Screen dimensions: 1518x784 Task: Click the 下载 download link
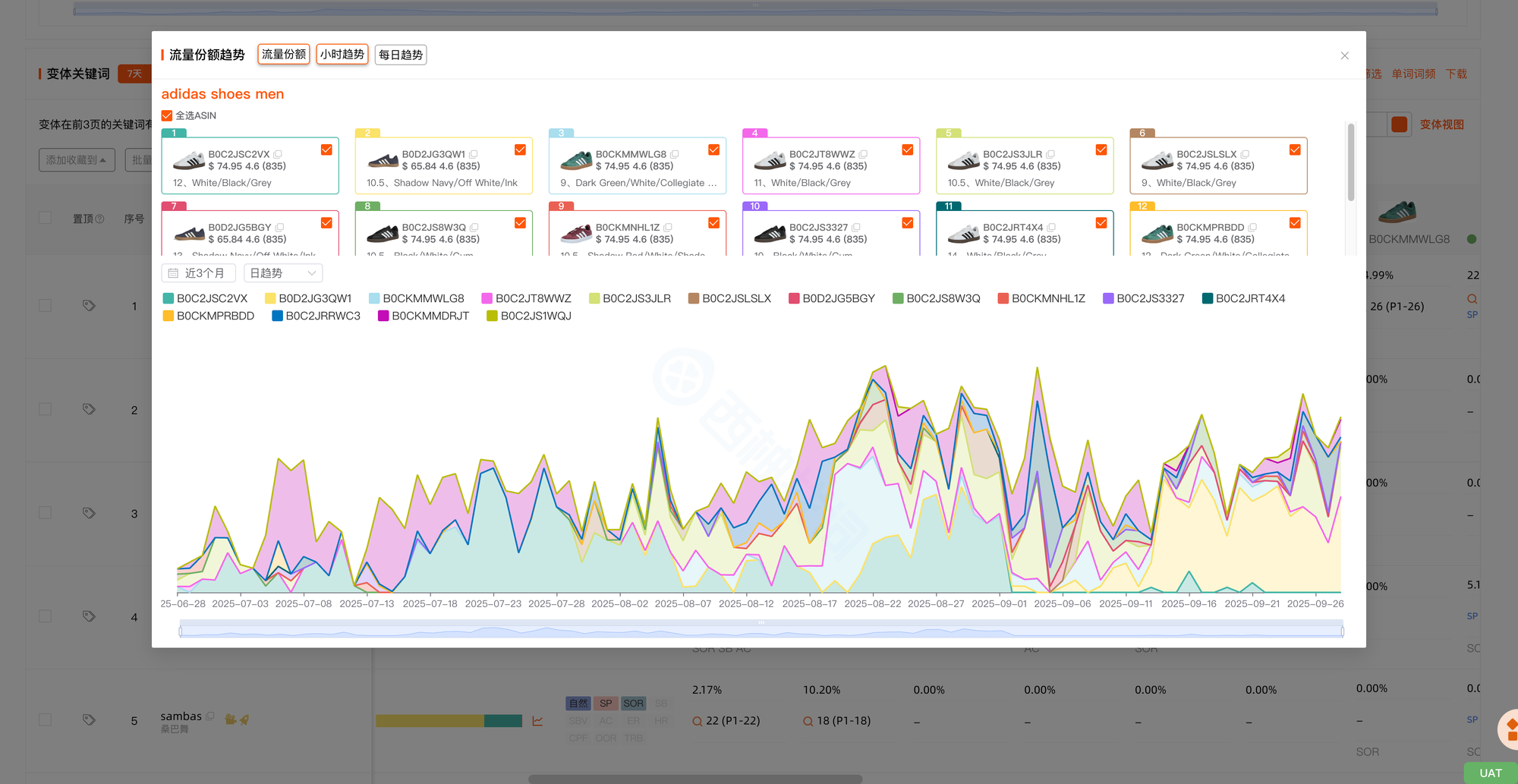(x=1456, y=74)
